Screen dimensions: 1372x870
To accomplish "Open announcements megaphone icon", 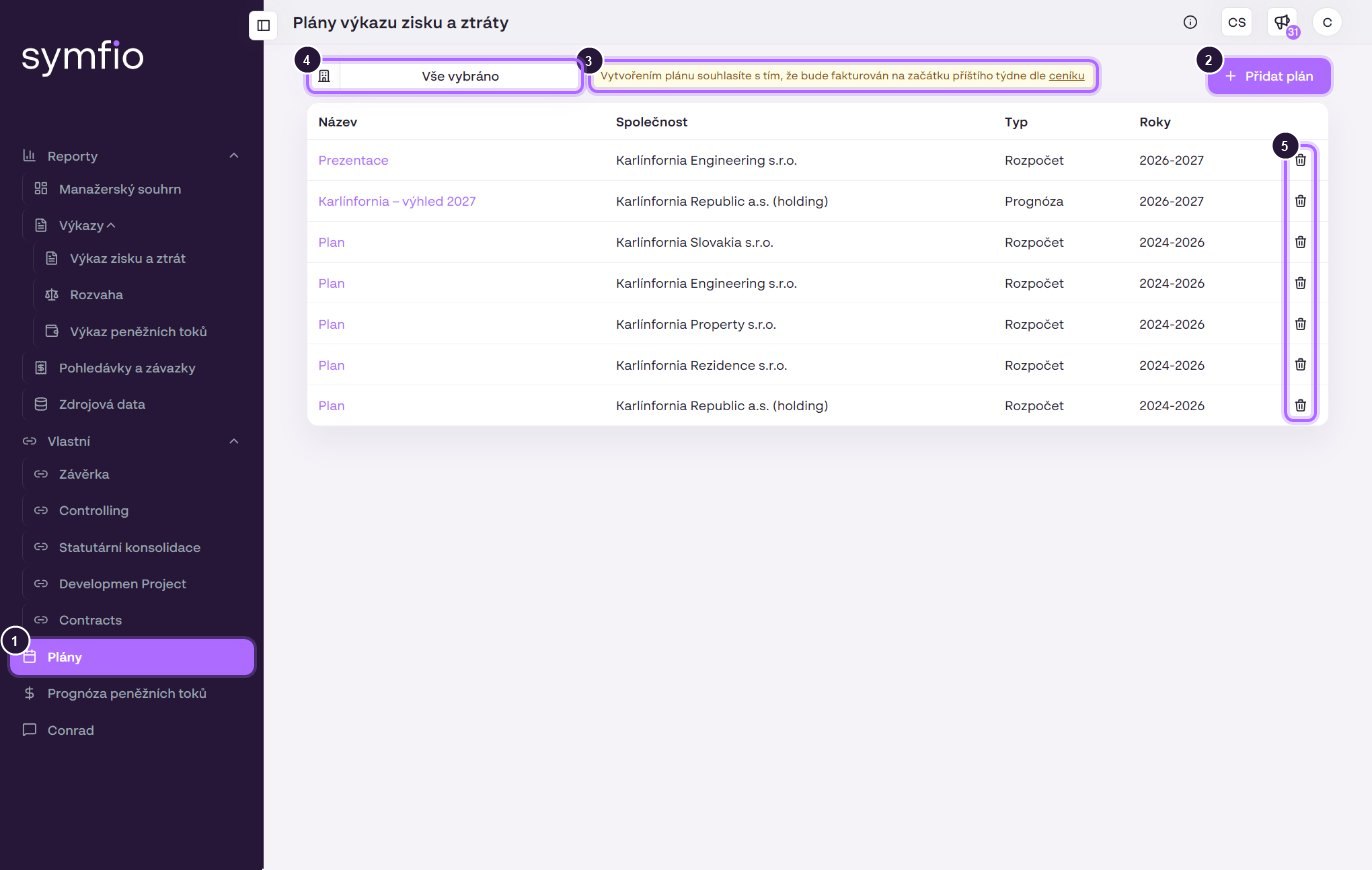I will click(x=1281, y=22).
